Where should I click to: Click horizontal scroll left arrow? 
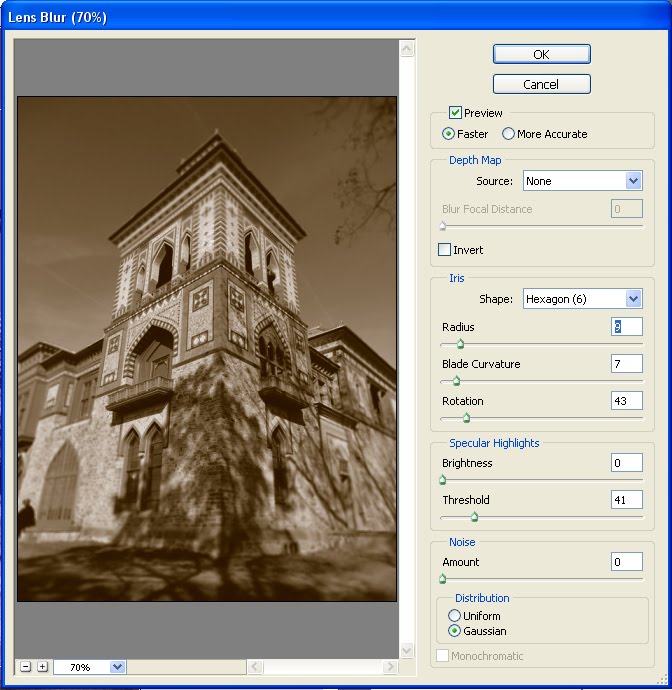255,667
